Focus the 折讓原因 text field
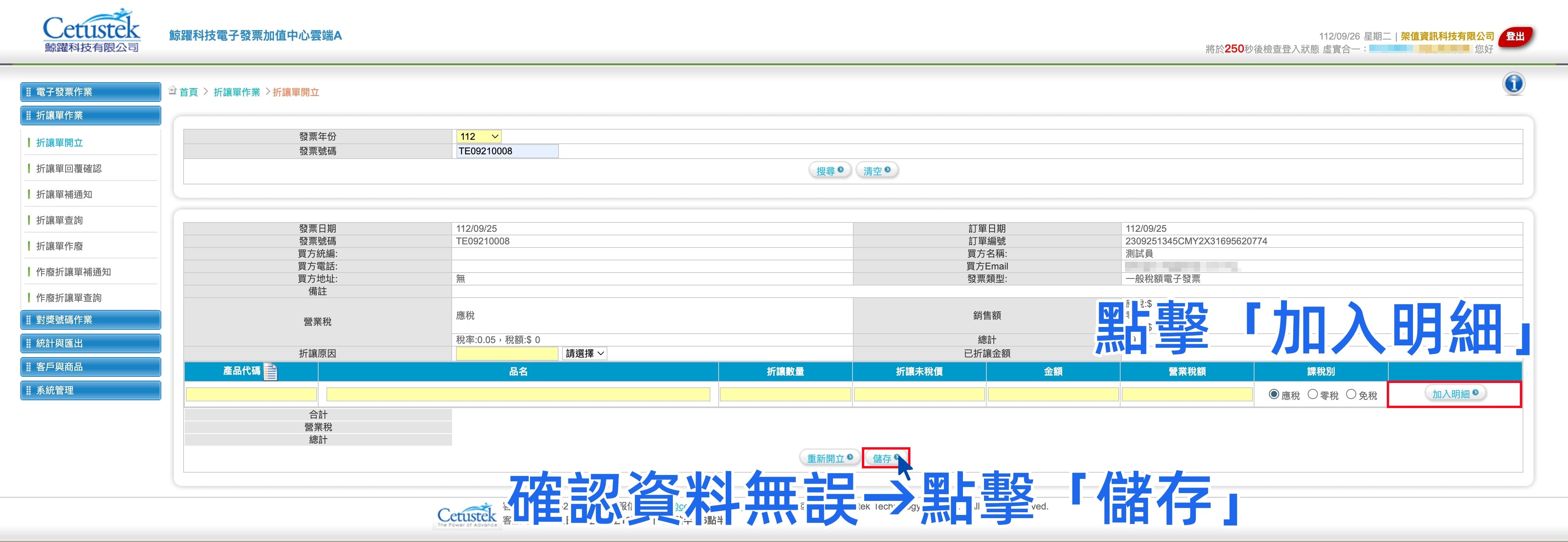This screenshot has height=542, width=1568. (507, 353)
